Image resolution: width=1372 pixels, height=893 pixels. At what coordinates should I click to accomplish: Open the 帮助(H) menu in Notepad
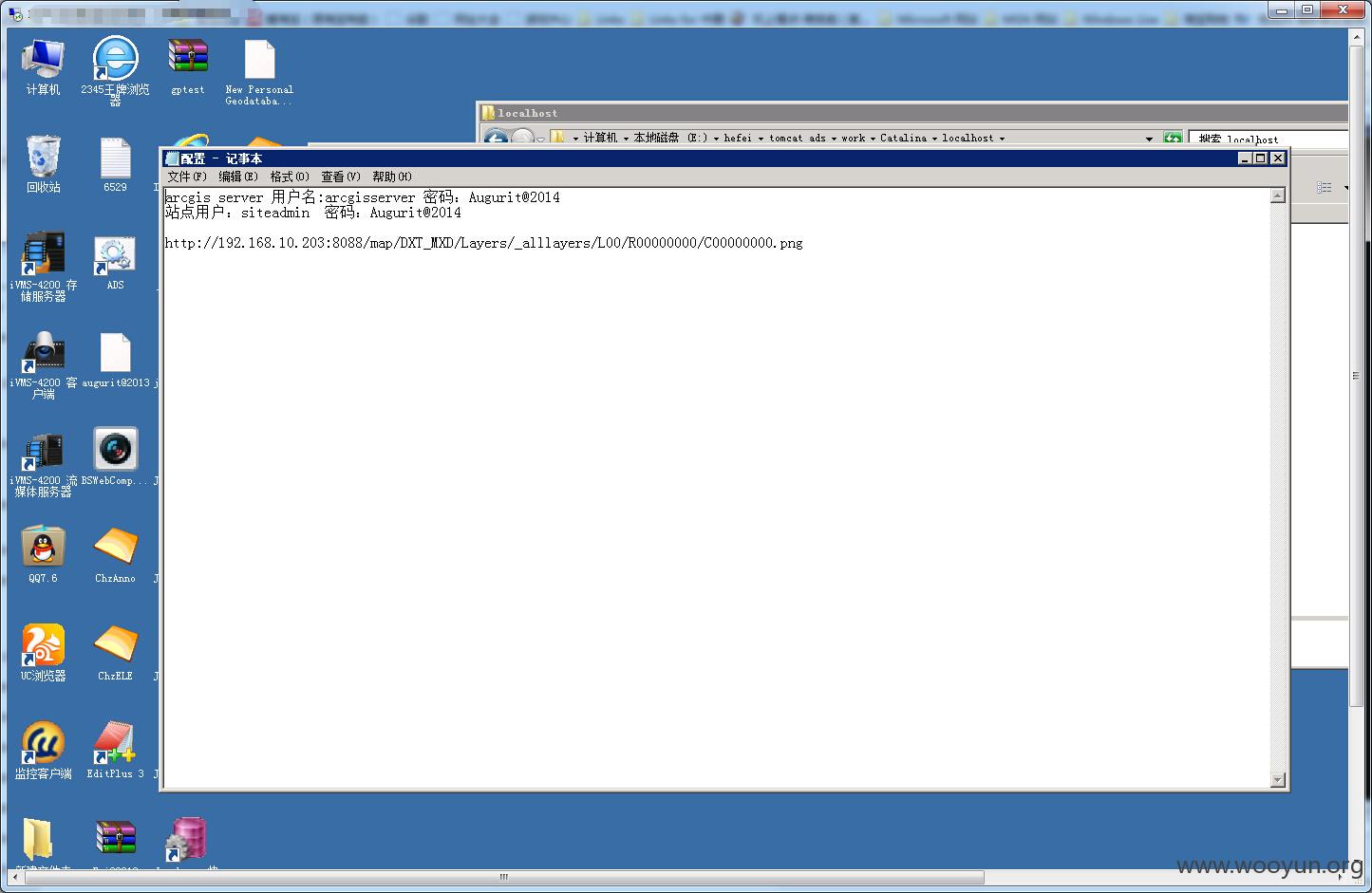pyautogui.click(x=392, y=177)
